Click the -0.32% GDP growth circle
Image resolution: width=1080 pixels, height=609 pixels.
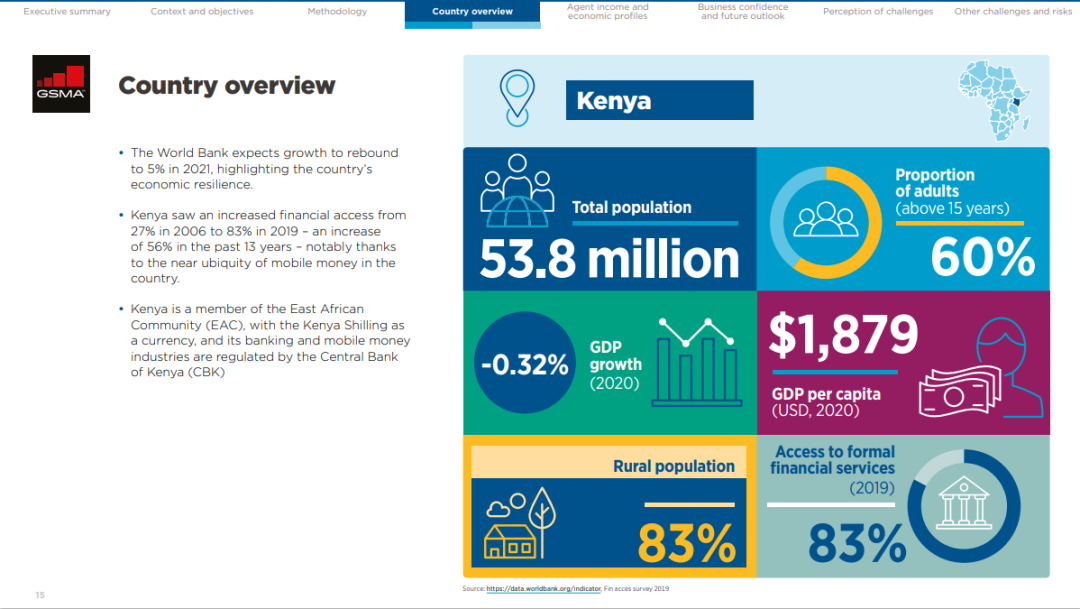[524, 364]
